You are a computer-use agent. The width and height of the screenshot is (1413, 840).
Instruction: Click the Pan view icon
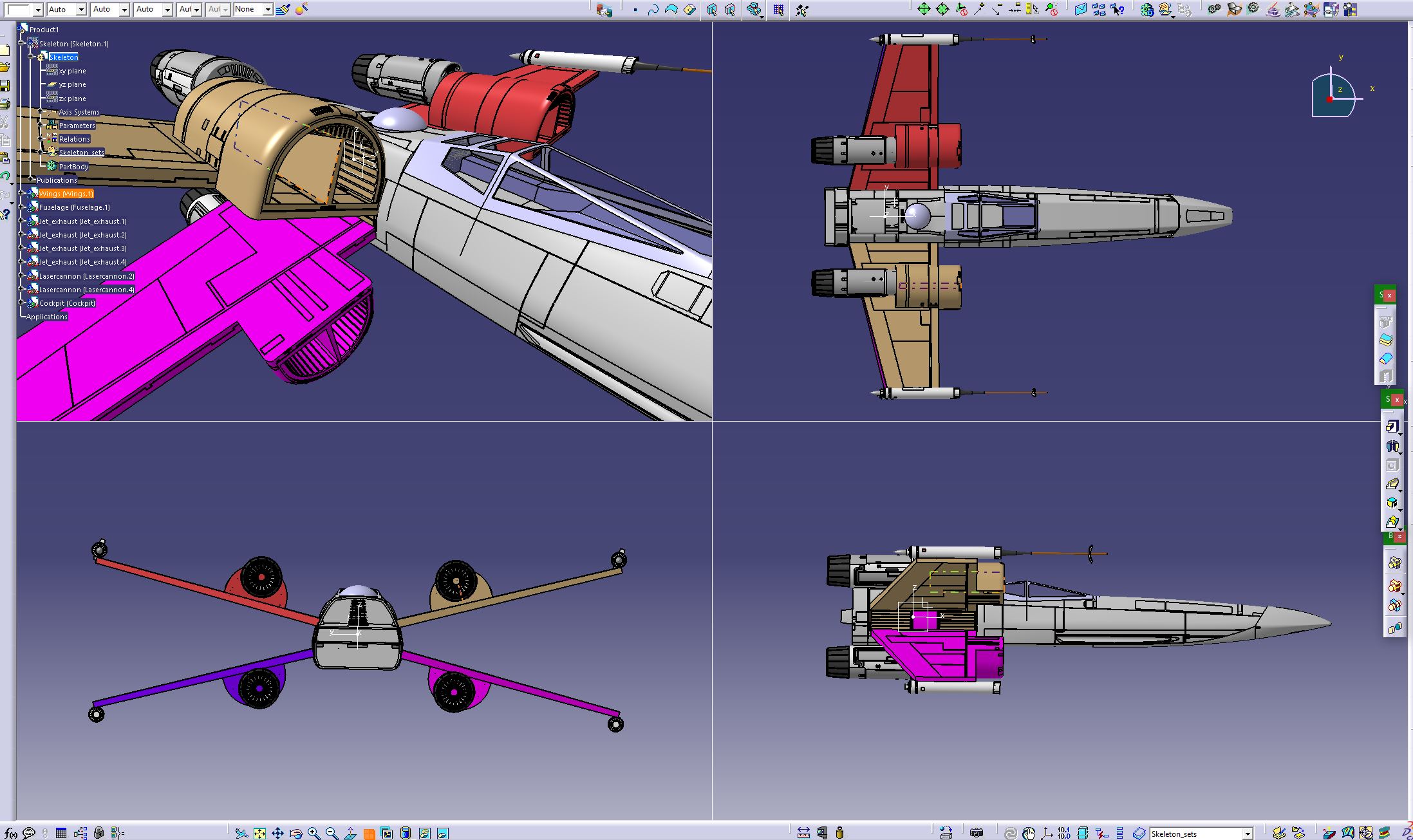[x=277, y=833]
